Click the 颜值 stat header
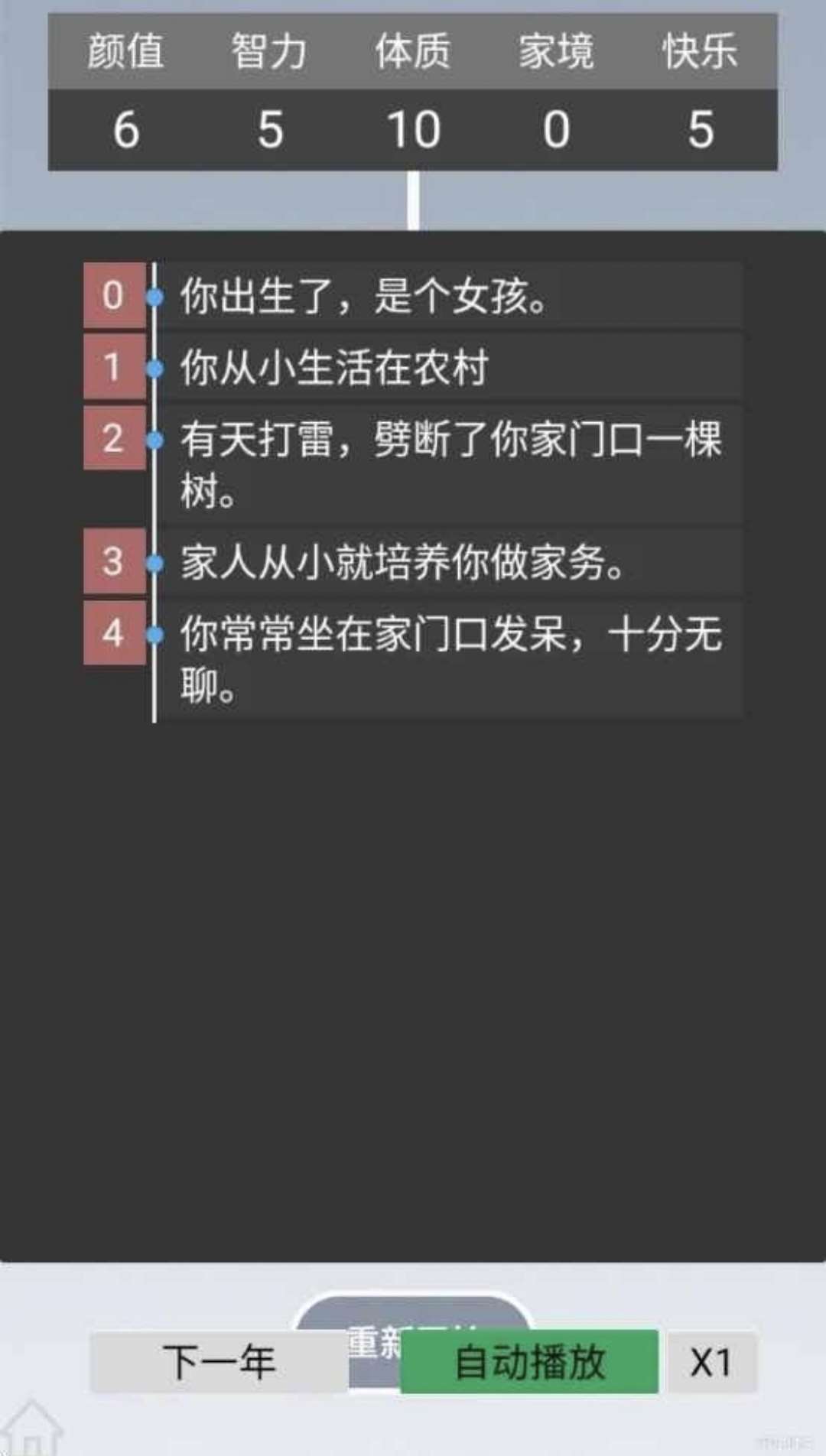This screenshot has width=826, height=1456. point(125,52)
